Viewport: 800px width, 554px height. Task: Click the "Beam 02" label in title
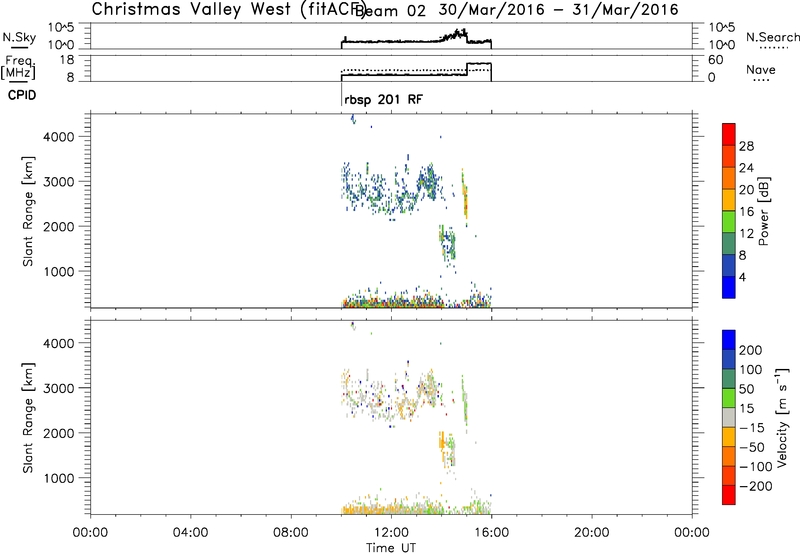[390, 11]
